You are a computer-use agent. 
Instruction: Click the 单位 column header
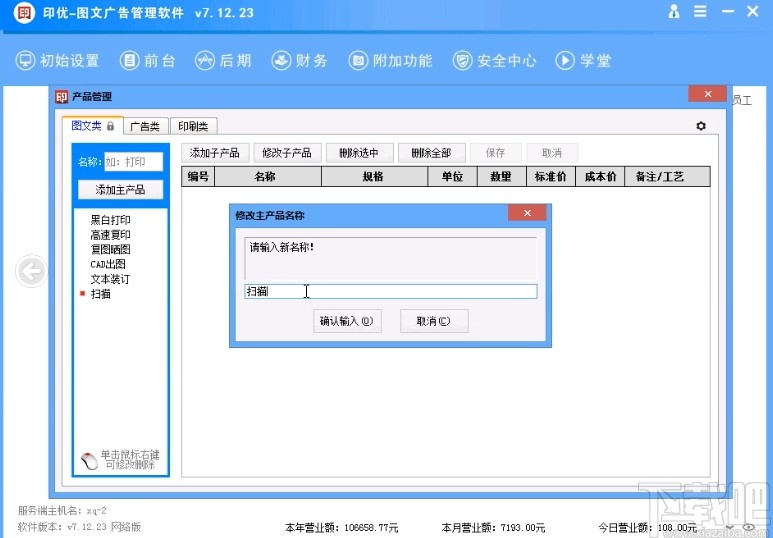click(x=452, y=177)
